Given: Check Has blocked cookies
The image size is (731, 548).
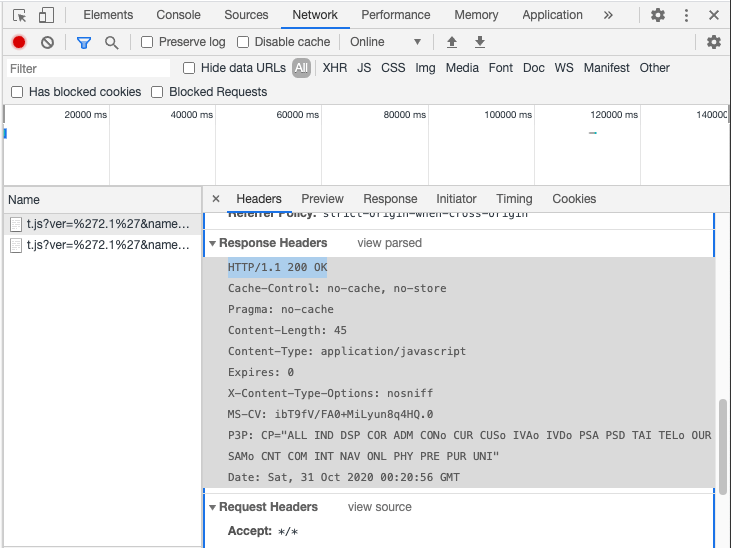Looking at the screenshot, I should coord(17,92).
